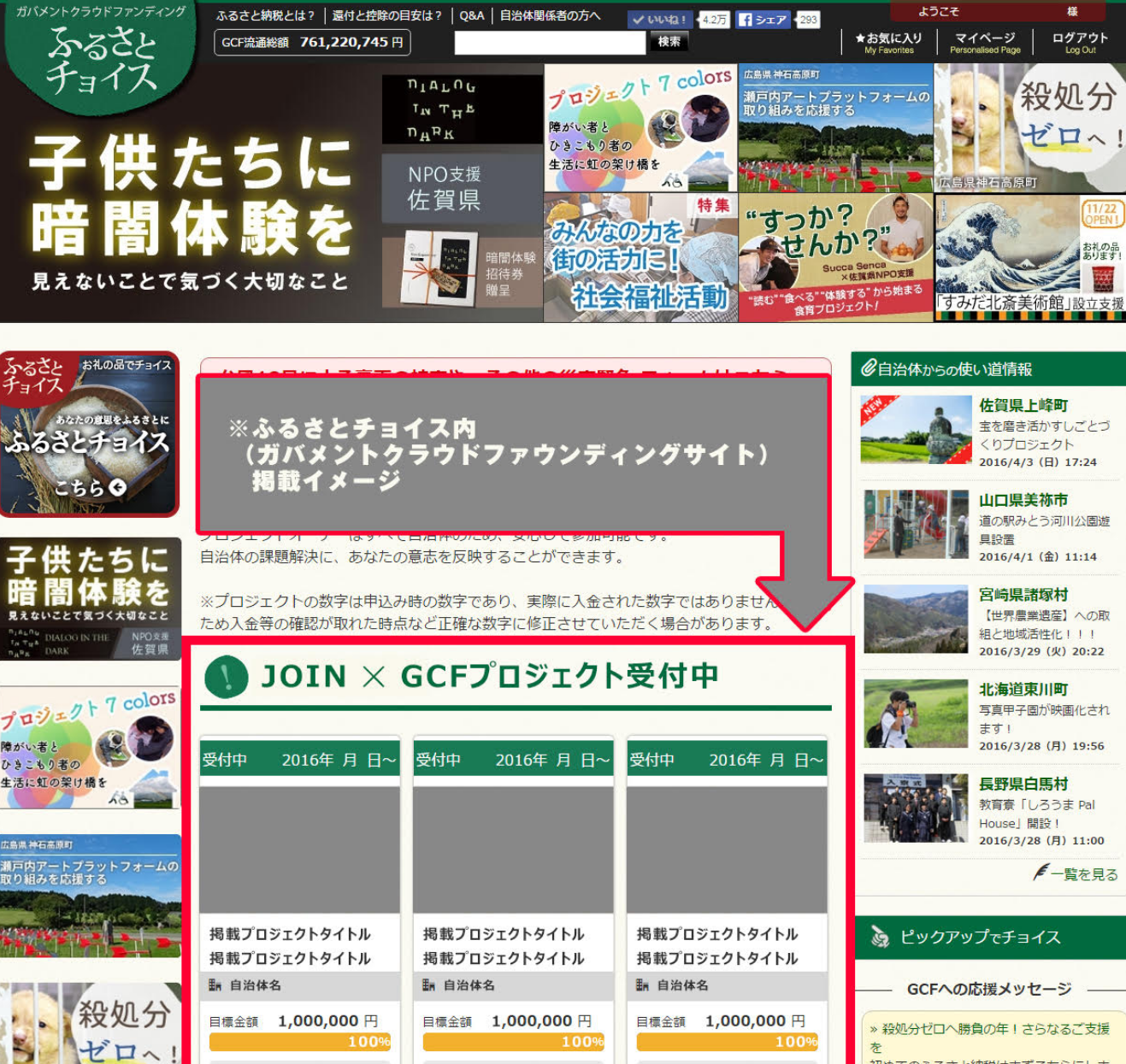Click the 北海道東川町 photographer thumbnail
This screenshot has height=1064, width=1126.
tap(916, 714)
